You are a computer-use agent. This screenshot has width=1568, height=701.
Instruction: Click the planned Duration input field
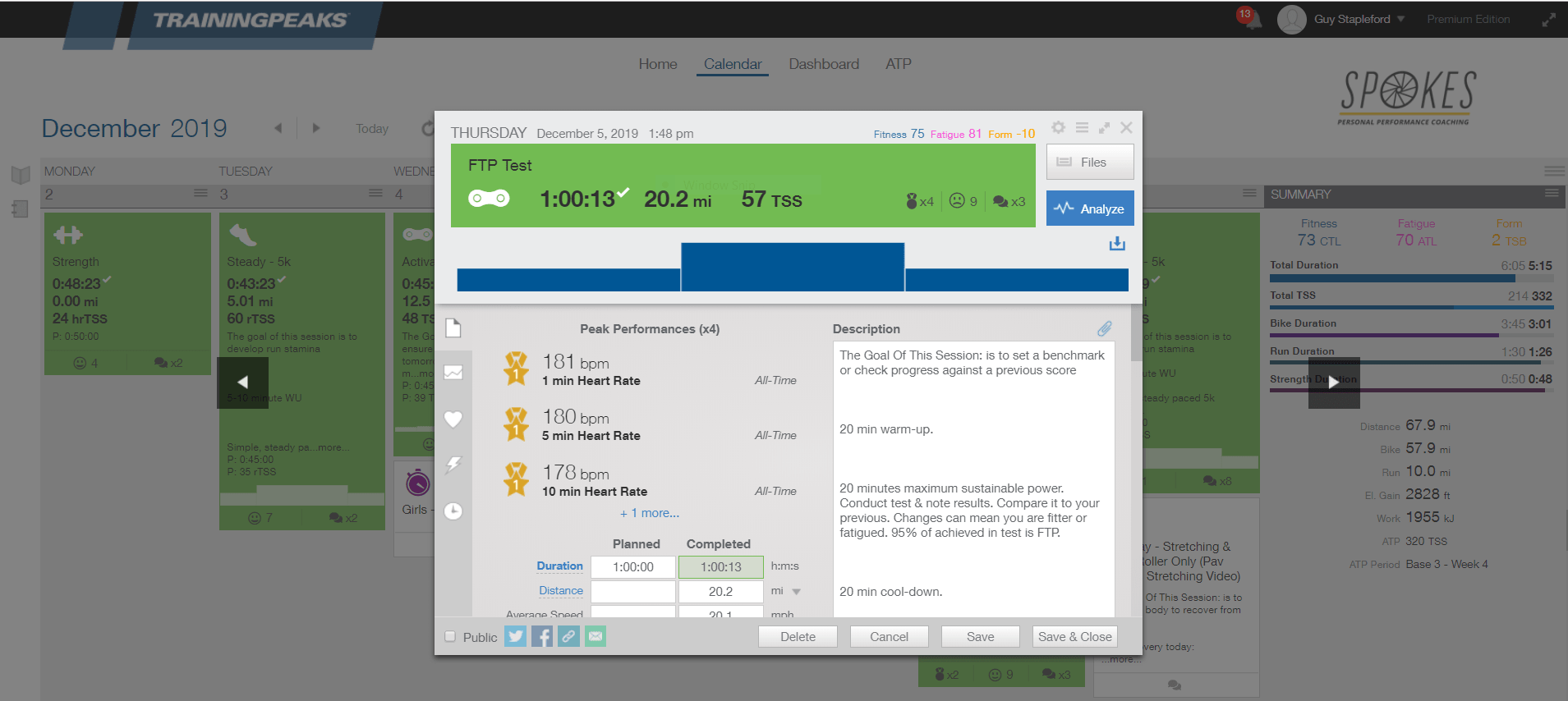(x=633, y=567)
